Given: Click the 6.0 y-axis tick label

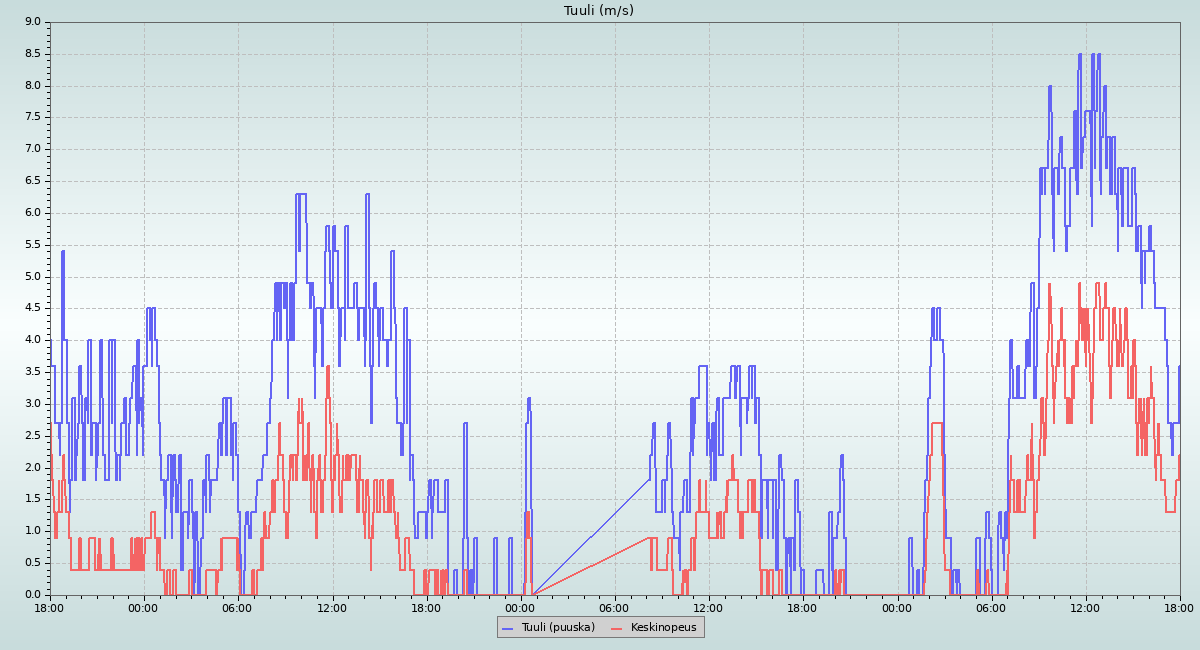Looking at the screenshot, I should 33,213.
